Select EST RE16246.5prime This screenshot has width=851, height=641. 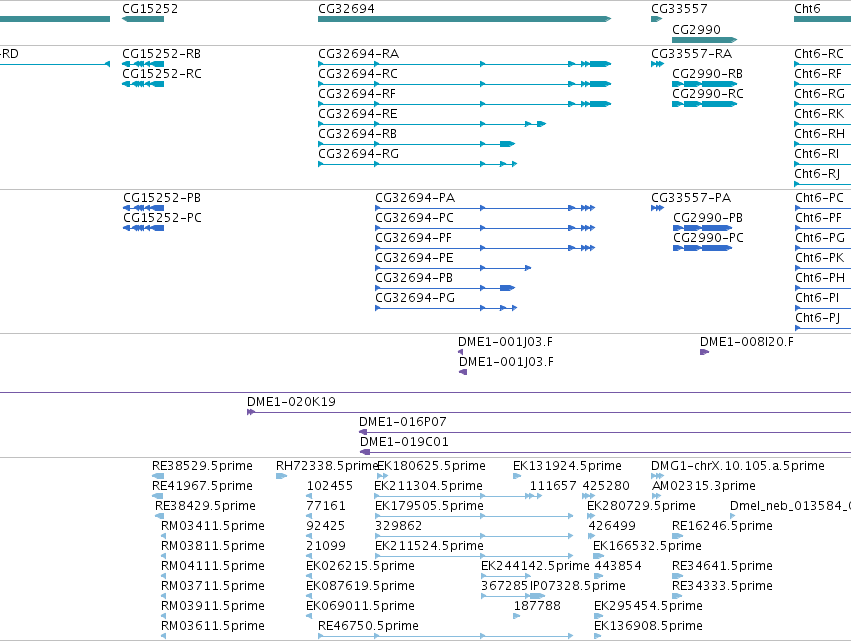722,526
